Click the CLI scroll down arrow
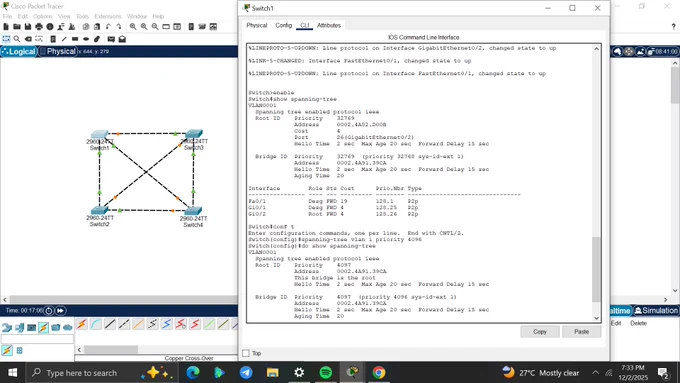Viewport: 680px width, 383px height. pyautogui.click(x=596, y=318)
